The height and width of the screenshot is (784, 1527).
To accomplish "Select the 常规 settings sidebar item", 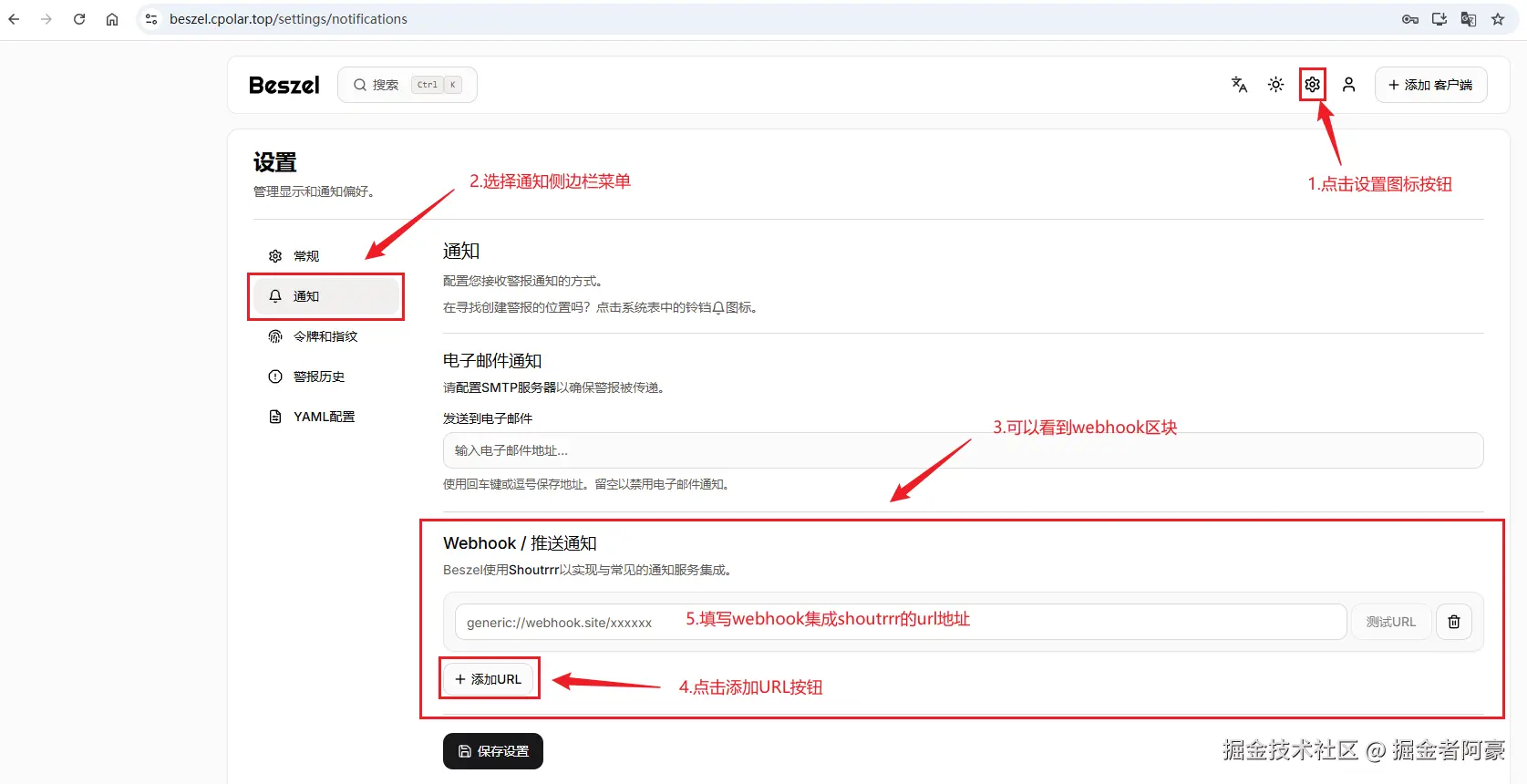I will 327,256.
